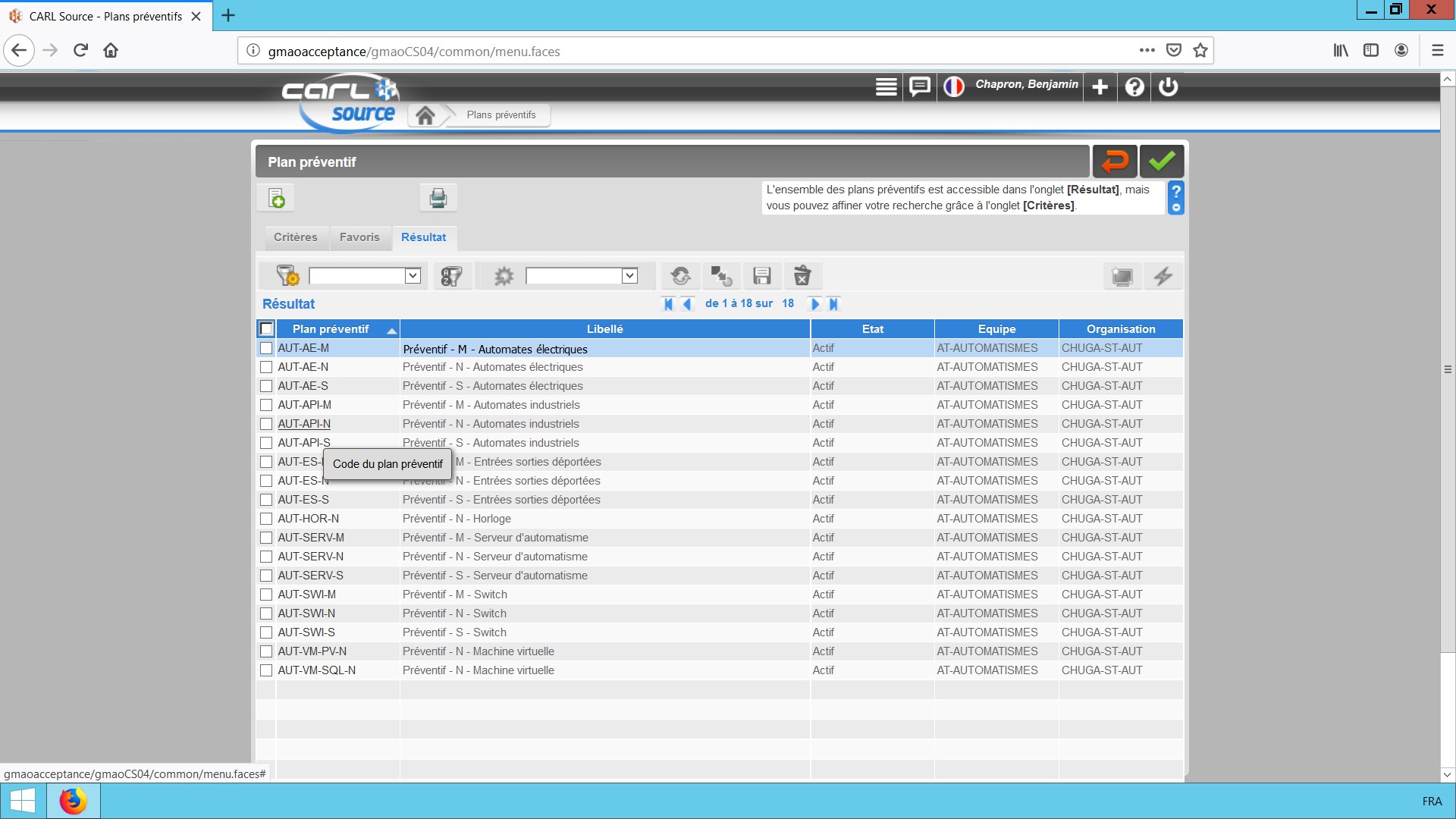The width and height of the screenshot is (1456, 819).
Task: Open the home icon in breadcrumb
Action: coord(425,115)
